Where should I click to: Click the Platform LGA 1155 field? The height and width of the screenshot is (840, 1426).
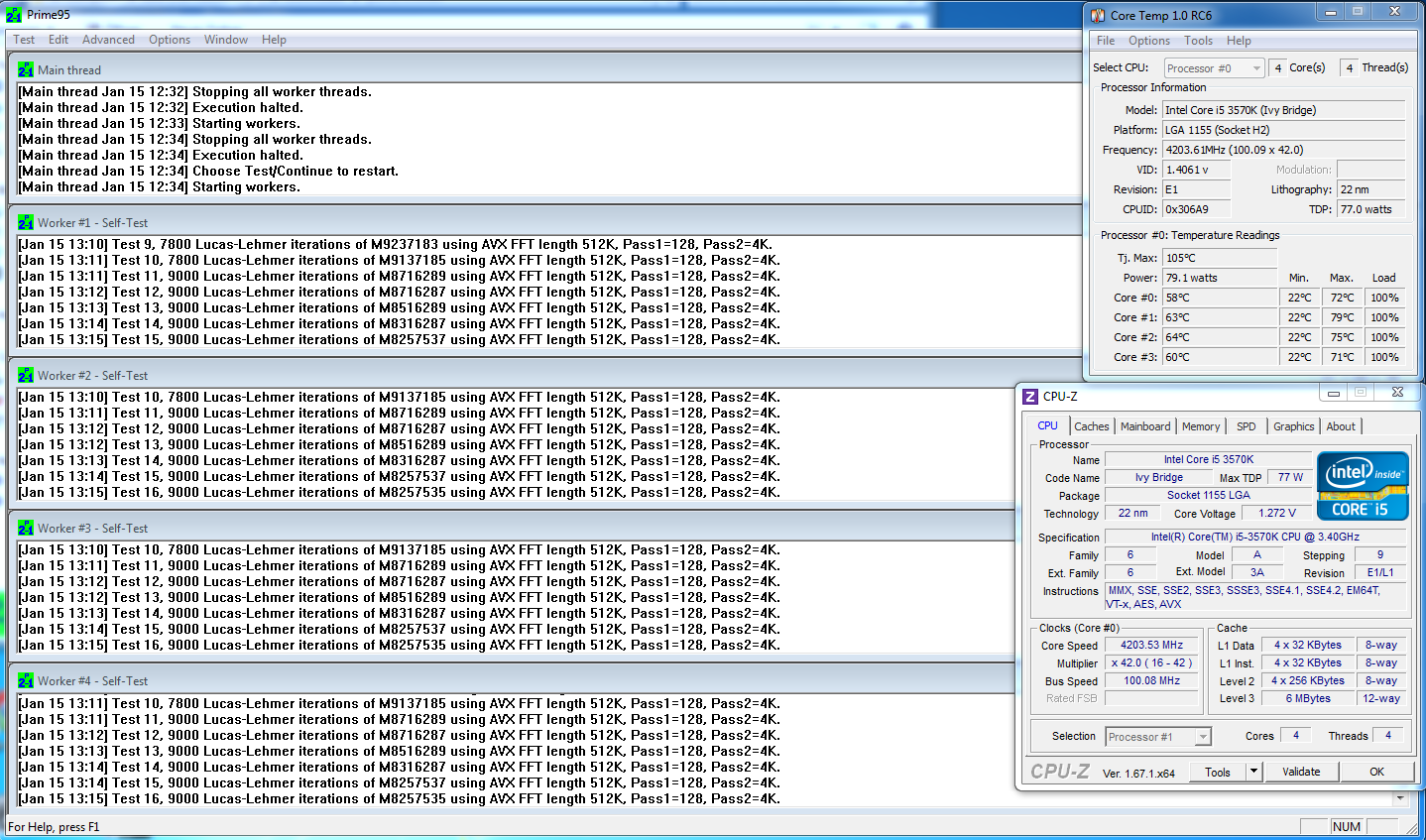click(x=1284, y=130)
